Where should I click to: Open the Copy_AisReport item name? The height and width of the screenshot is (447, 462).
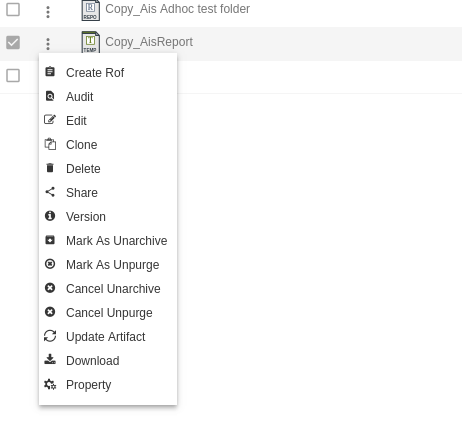coord(149,42)
